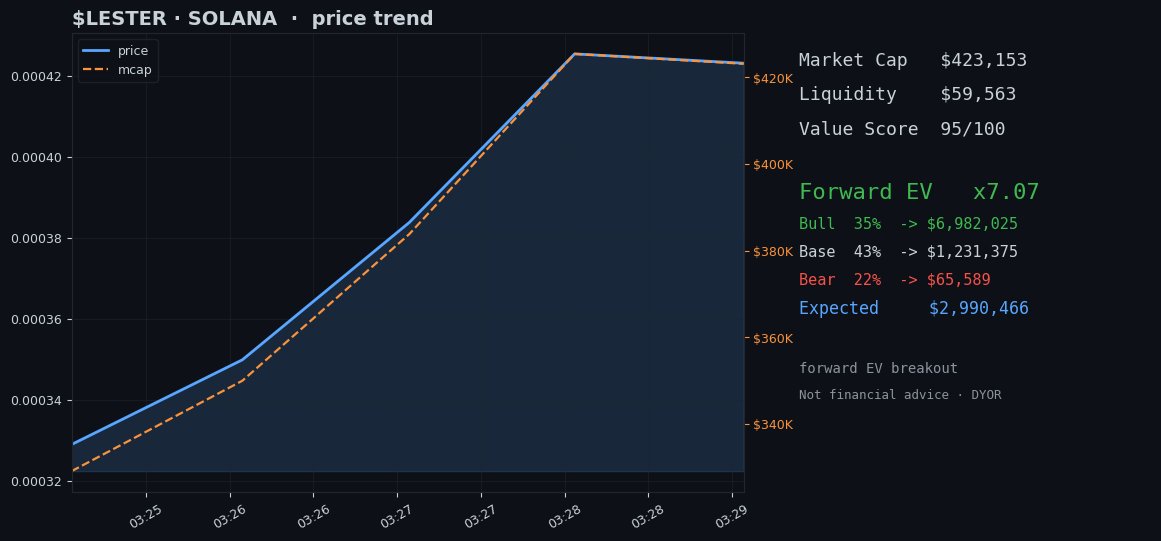Click the blue "Expected" label

point(839,308)
